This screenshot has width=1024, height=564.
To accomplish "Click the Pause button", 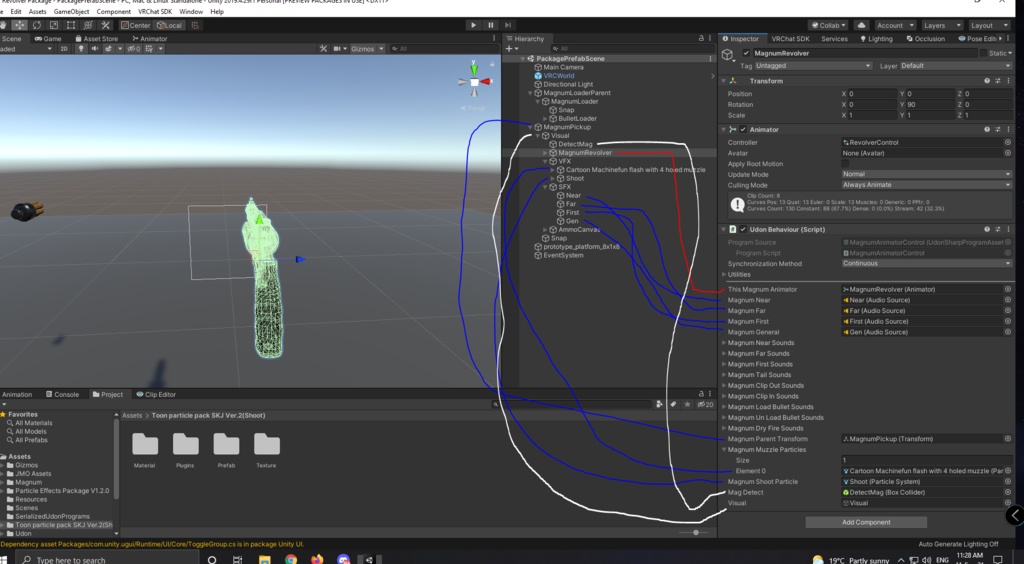I will [x=490, y=25].
